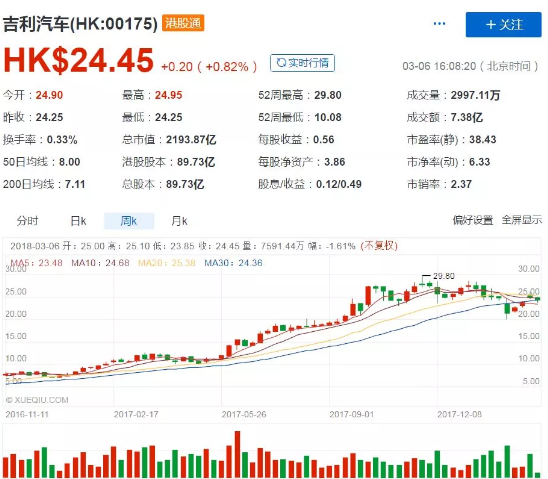The width and height of the screenshot is (548, 479).
Task: Click the 港股股本 89.73亿 value
Action: pos(196,162)
